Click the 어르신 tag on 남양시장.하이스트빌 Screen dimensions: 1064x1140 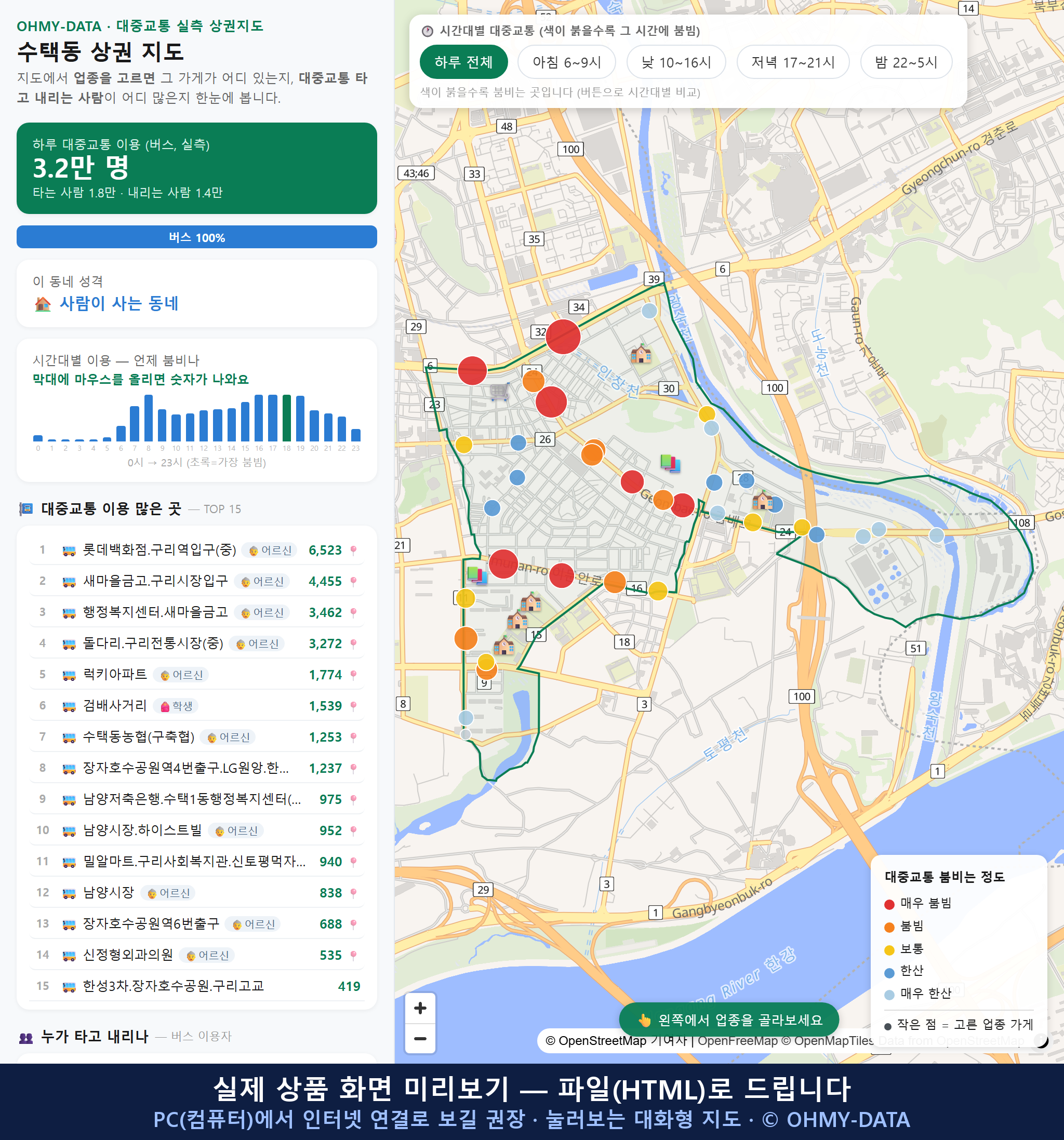(236, 830)
